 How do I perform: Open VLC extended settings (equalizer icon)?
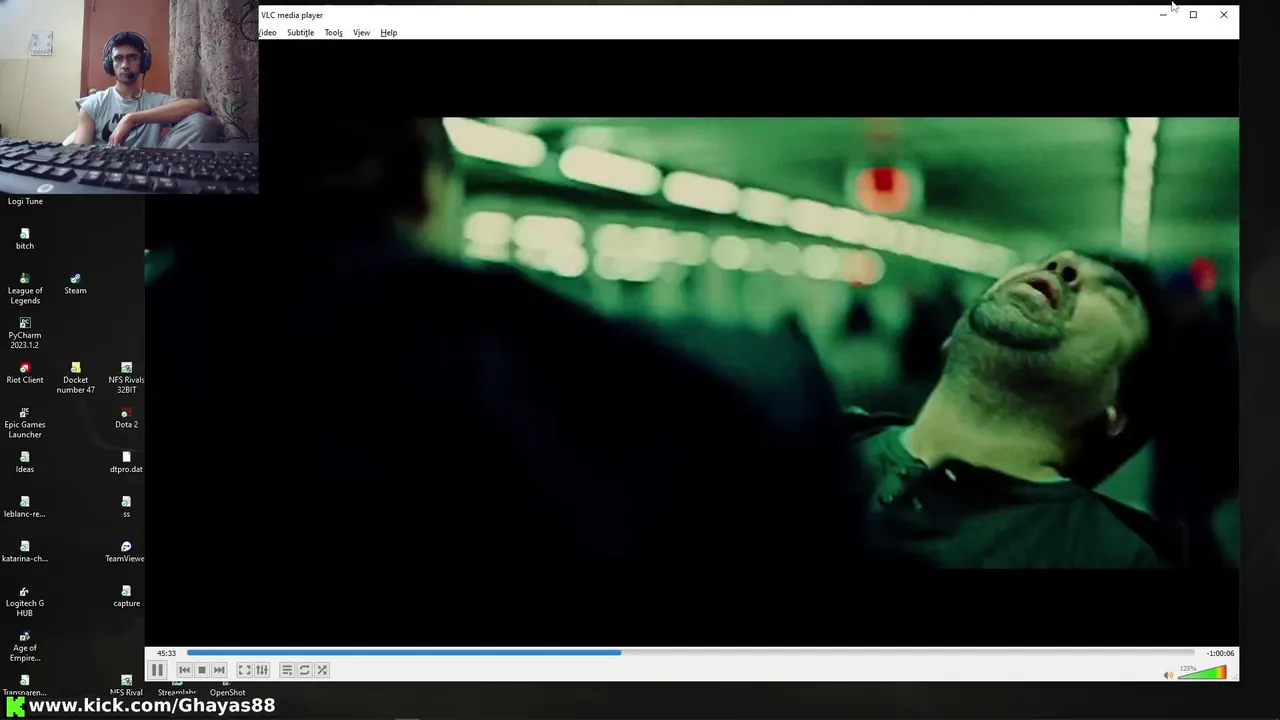pos(262,670)
